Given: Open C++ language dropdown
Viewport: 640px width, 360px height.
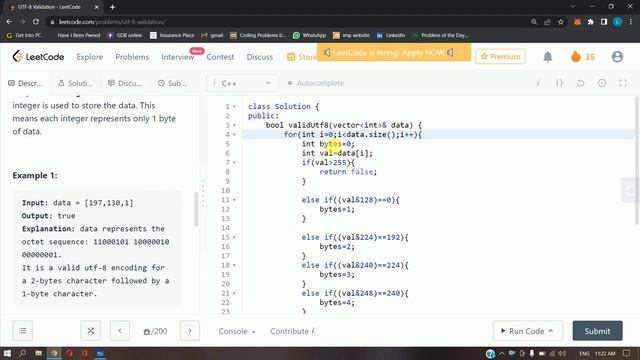Looking at the screenshot, I should click(x=242, y=83).
